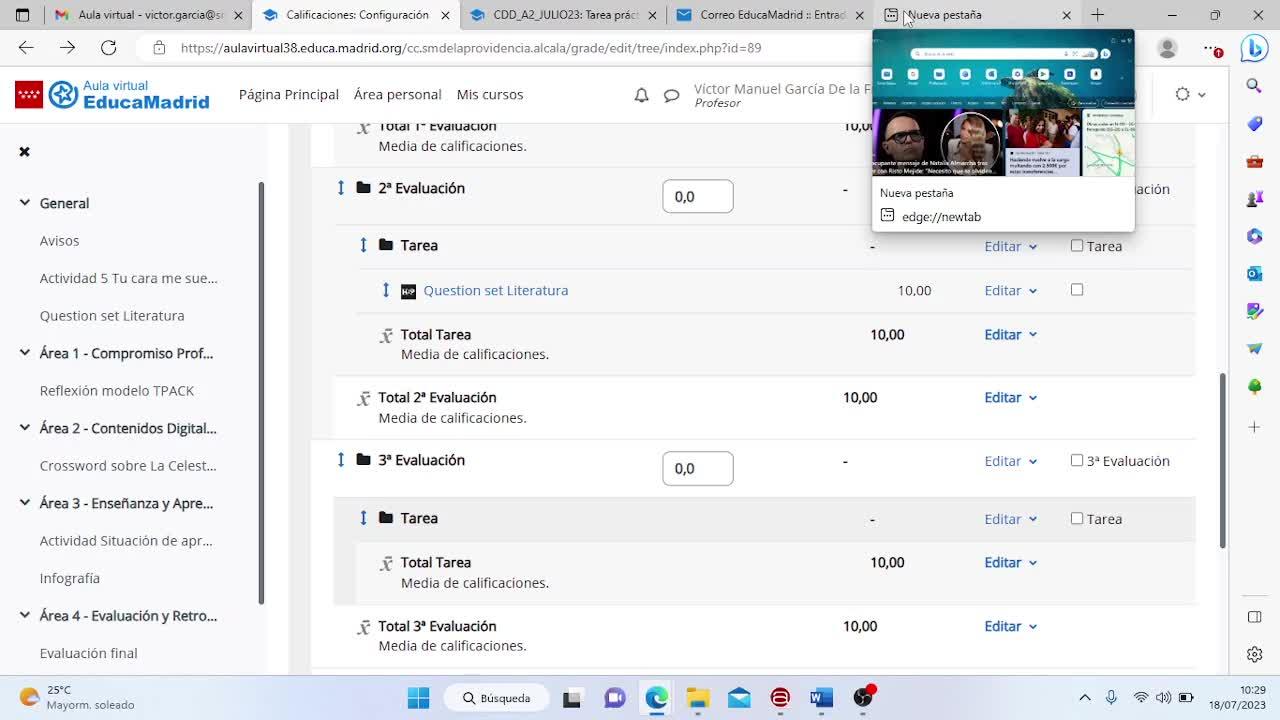Open Editar dropdown for Tarea under 2ª Evaluación
The height and width of the screenshot is (720, 1280).
pyautogui.click(x=1010, y=246)
